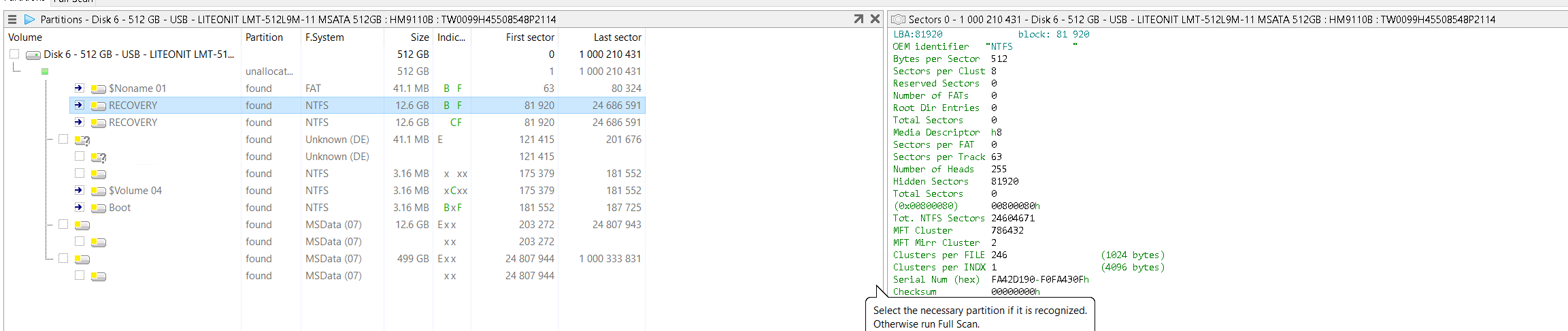
Task: Tick the checkbox of the 499 GB MSData (07) row
Action: point(63,258)
